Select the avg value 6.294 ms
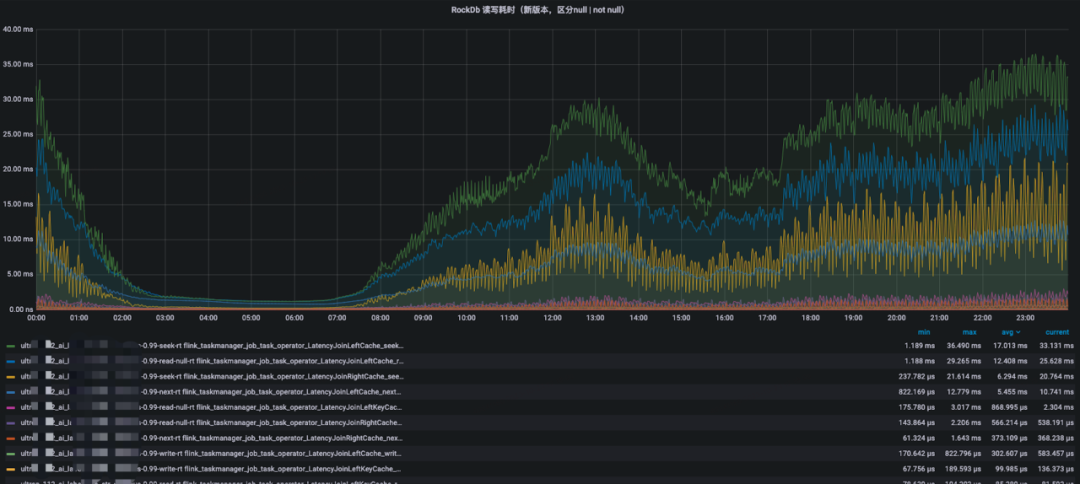The height and width of the screenshot is (484, 1080). pyautogui.click(x=1012, y=377)
